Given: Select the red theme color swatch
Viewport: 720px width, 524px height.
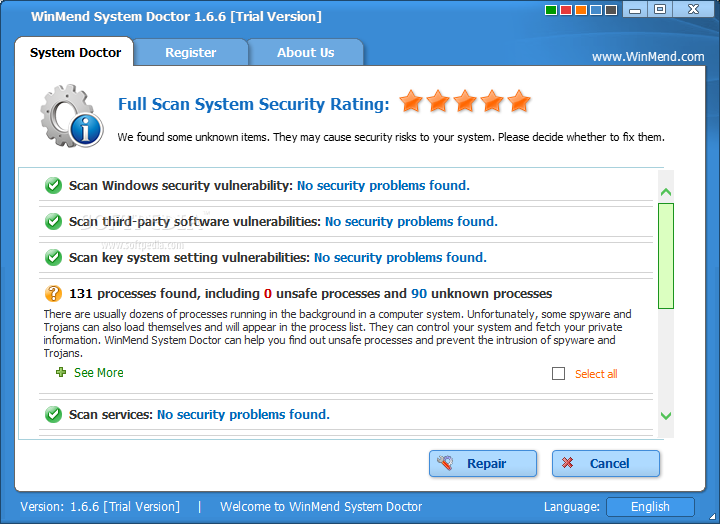Looking at the screenshot, I should (566, 10).
